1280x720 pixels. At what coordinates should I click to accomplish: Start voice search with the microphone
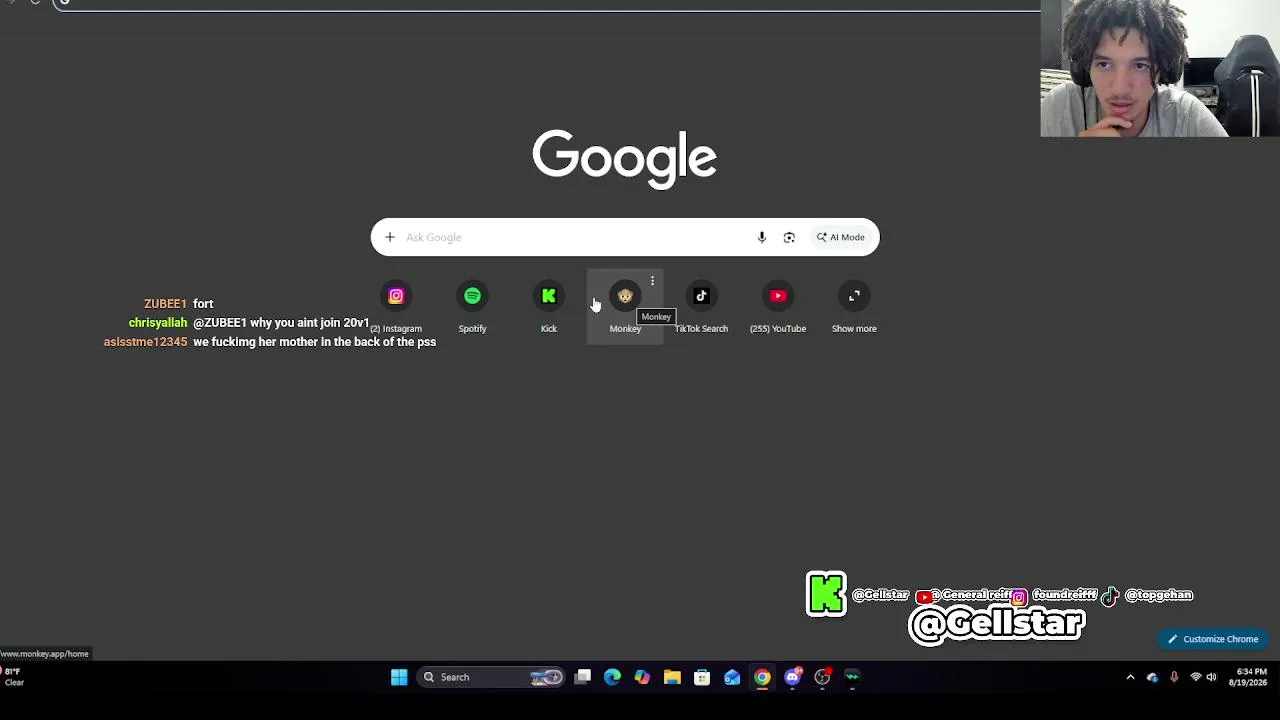pos(762,237)
